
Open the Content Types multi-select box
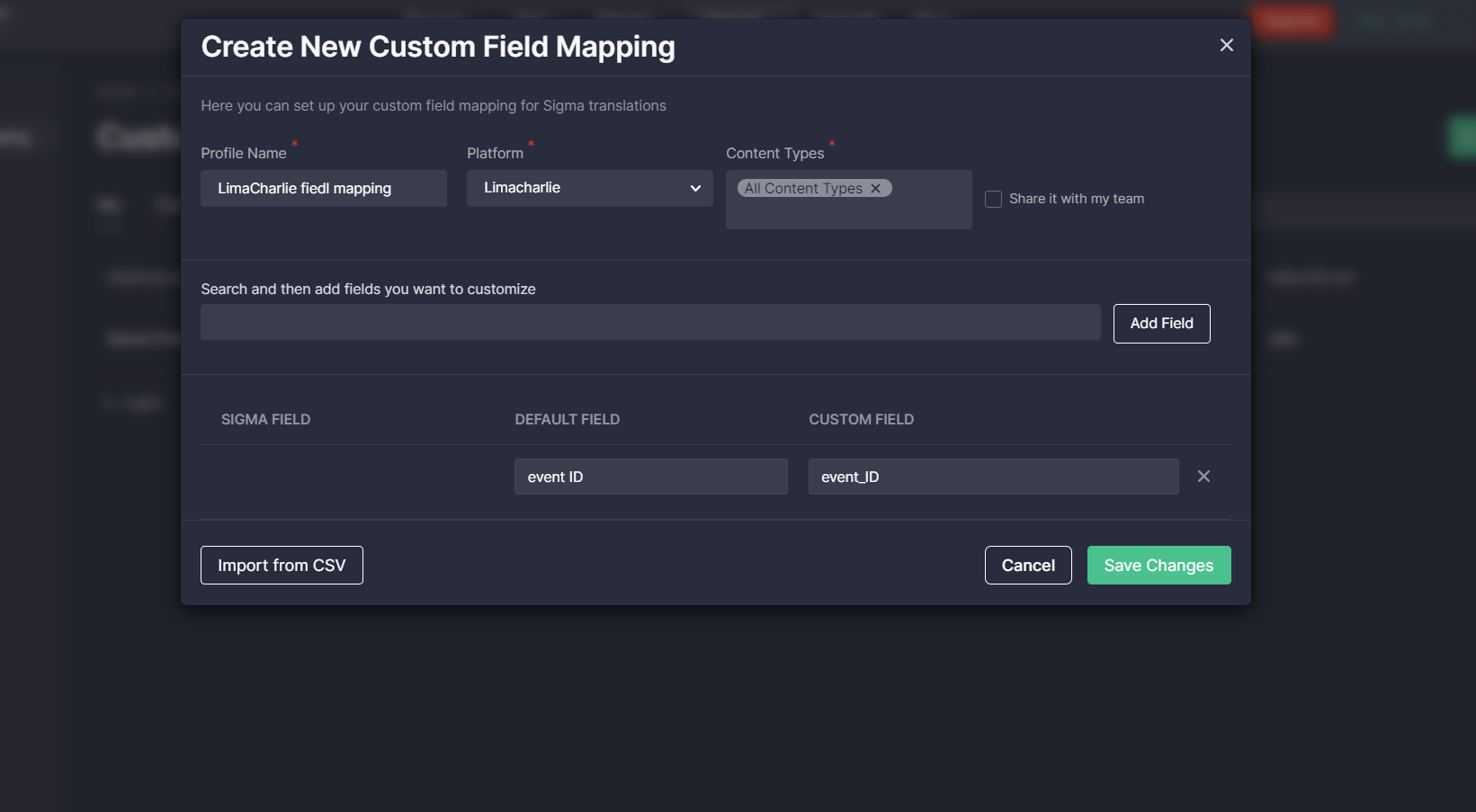tap(848, 212)
